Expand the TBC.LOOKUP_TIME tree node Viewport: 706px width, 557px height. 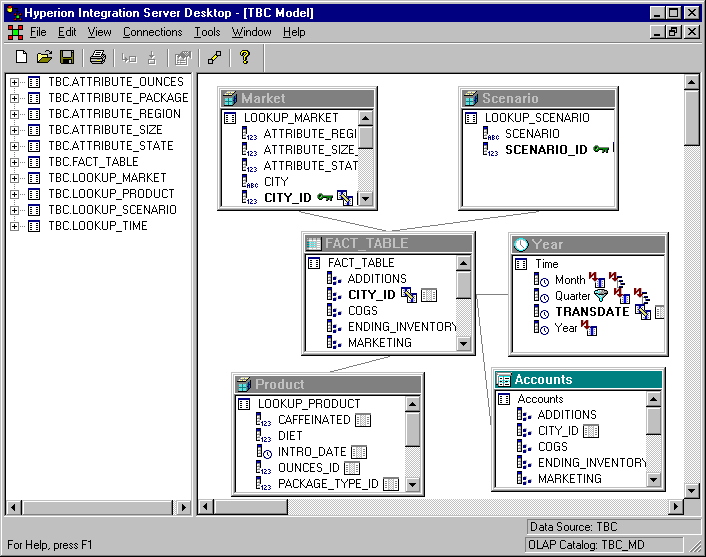pos(14,226)
